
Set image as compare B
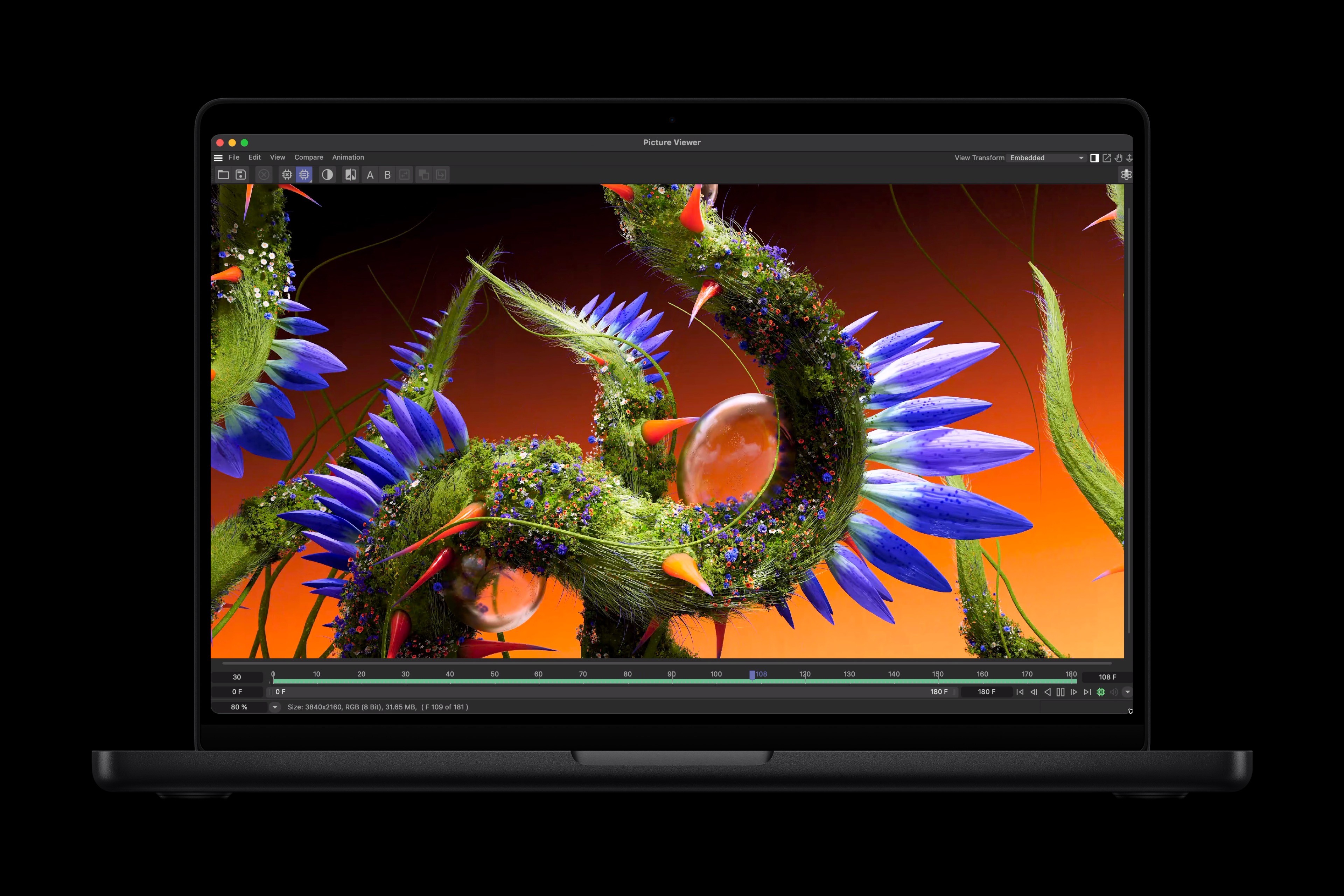coord(387,175)
